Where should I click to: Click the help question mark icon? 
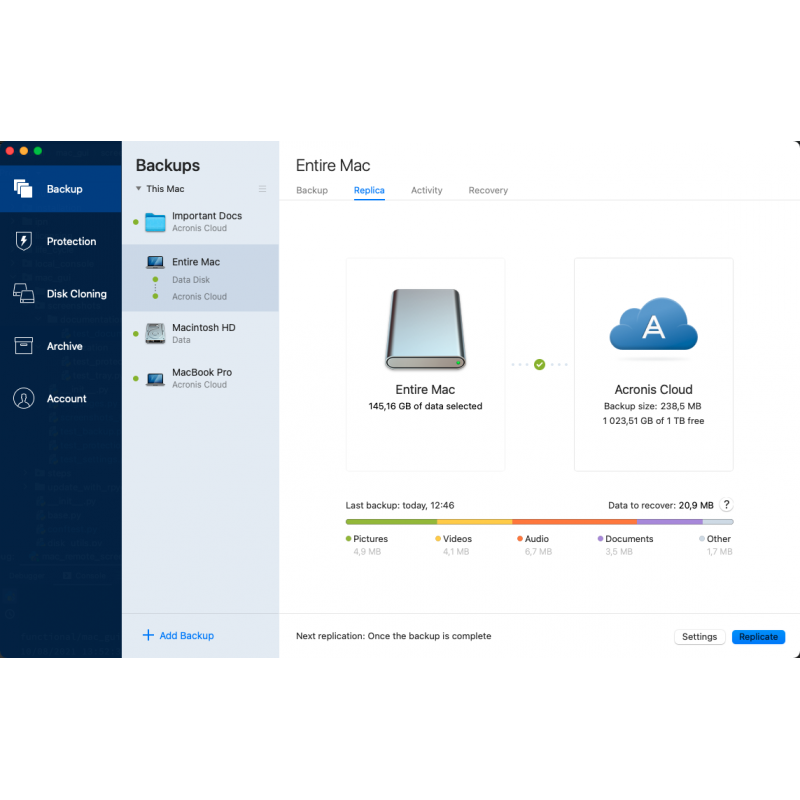pyautogui.click(x=726, y=506)
